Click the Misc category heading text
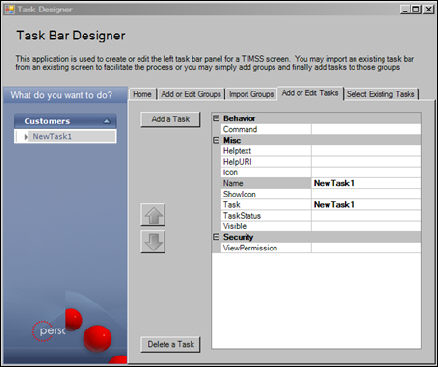The image size is (438, 367). coord(232,140)
